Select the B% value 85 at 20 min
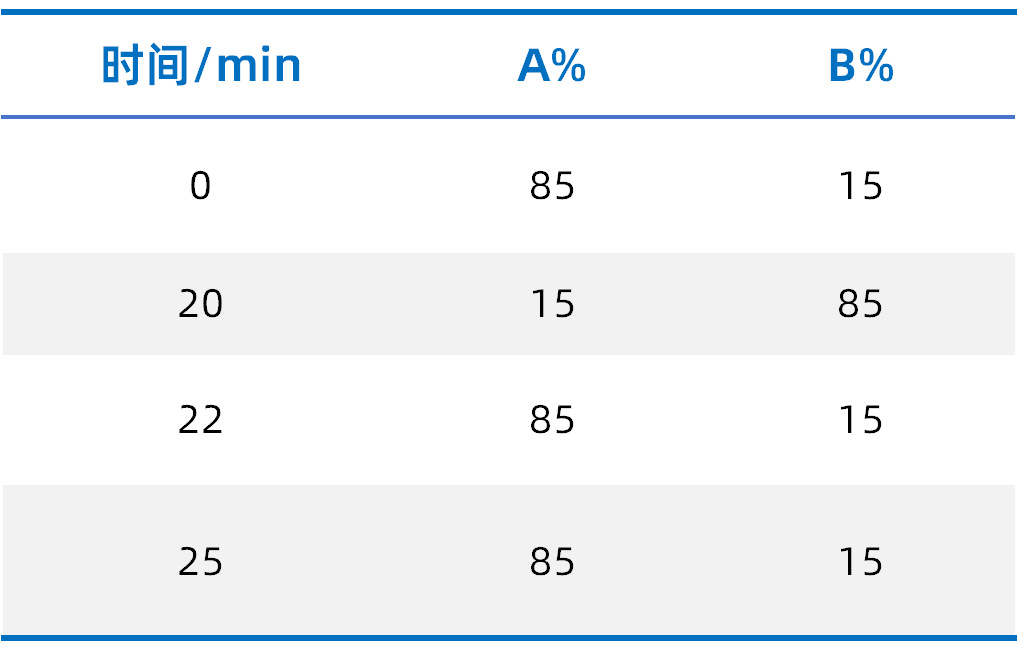Screen dimensions: 1018x650 click(861, 303)
